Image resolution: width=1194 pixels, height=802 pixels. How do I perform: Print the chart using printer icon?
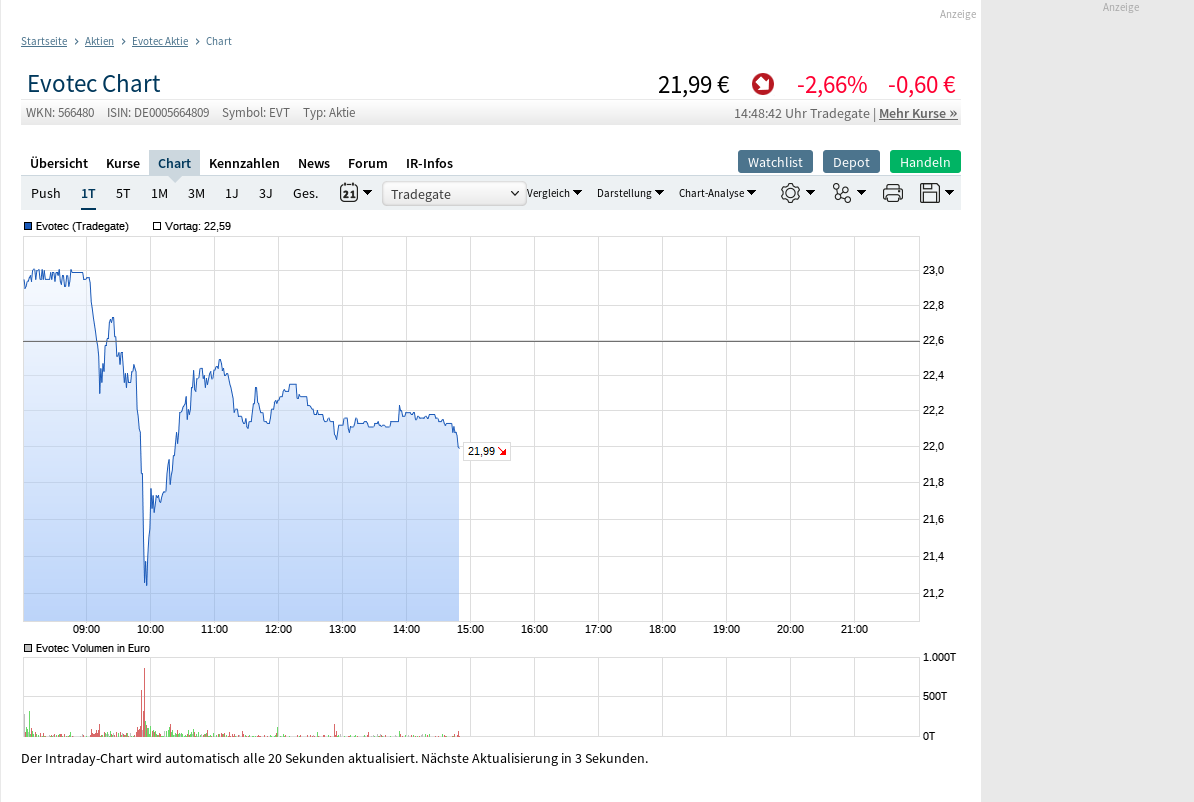(893, 193)
